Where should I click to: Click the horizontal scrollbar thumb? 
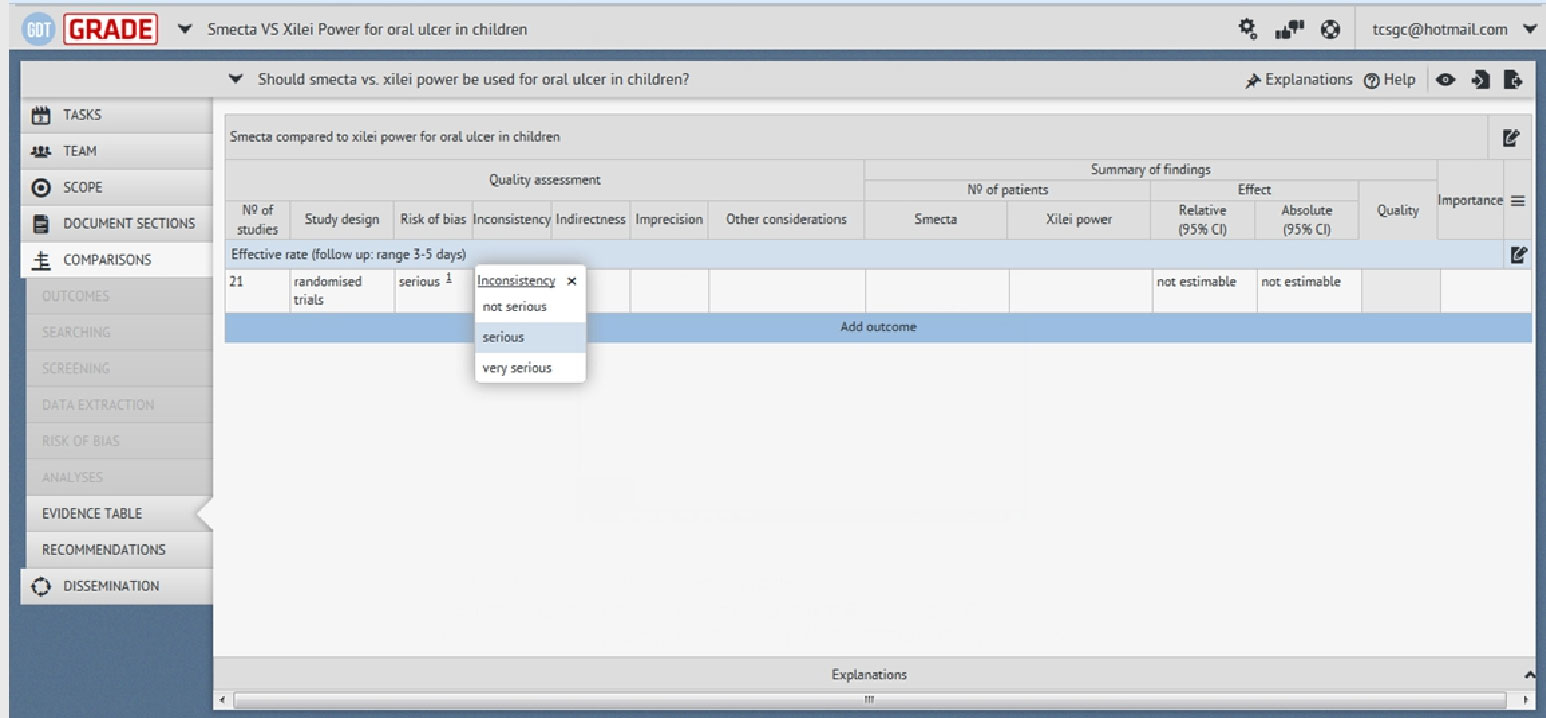point(869,700)
